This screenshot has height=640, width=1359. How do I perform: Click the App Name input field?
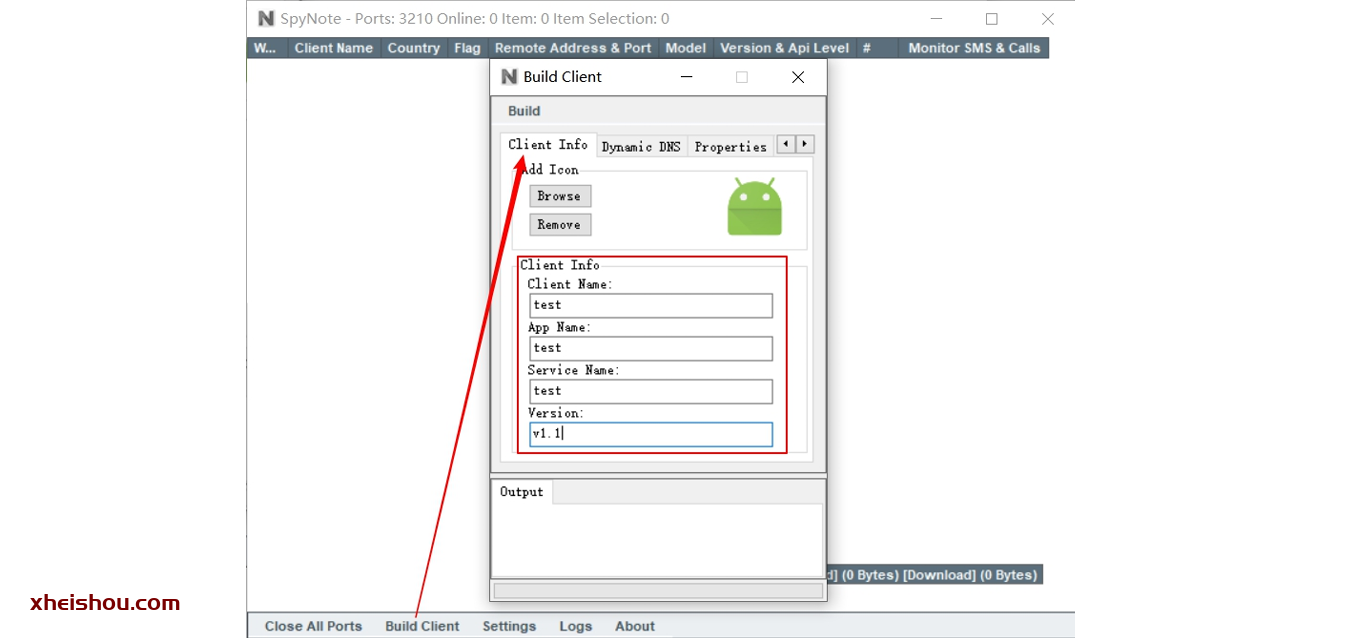tap(651, 348)
